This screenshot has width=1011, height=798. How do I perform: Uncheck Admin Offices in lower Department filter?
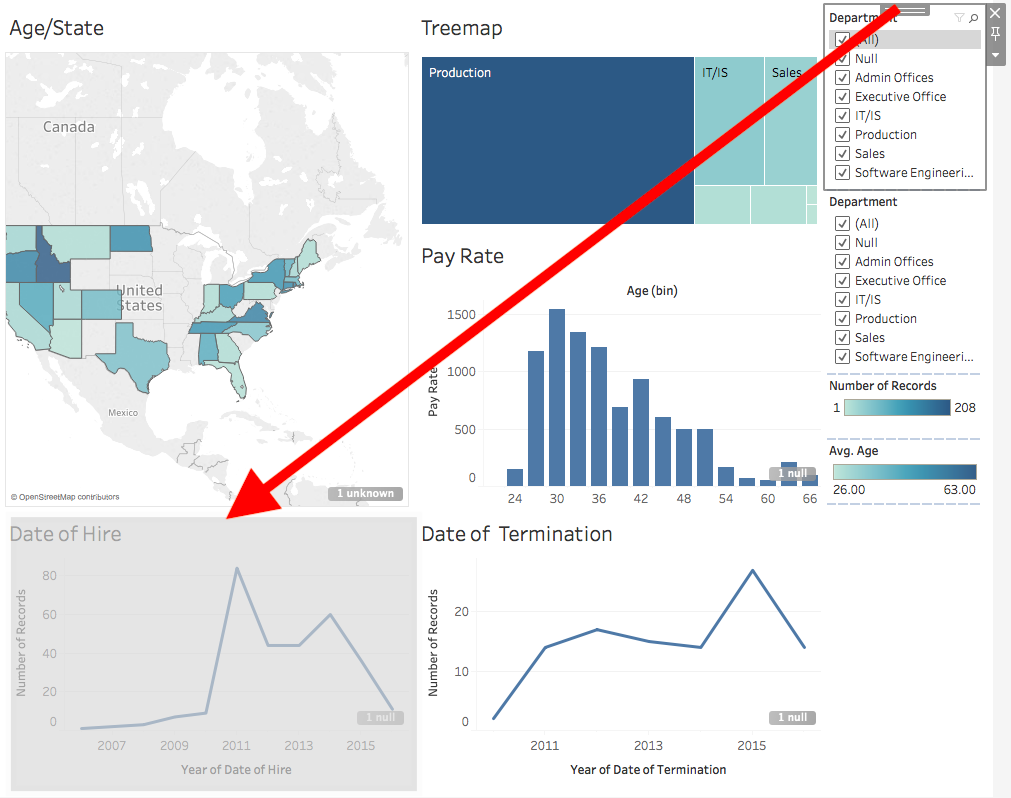842,262
